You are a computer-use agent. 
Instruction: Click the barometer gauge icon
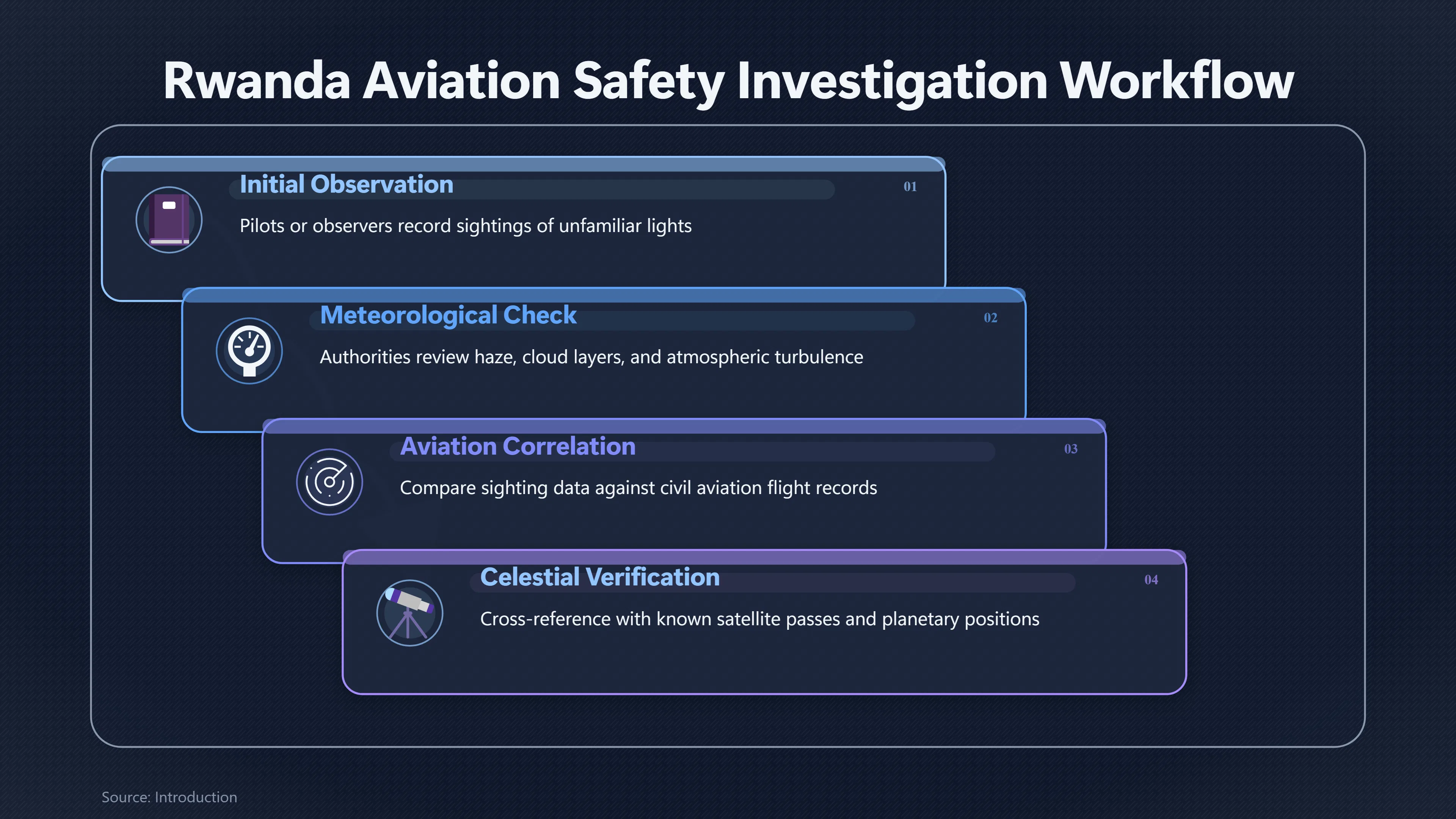tap(249, 351)
